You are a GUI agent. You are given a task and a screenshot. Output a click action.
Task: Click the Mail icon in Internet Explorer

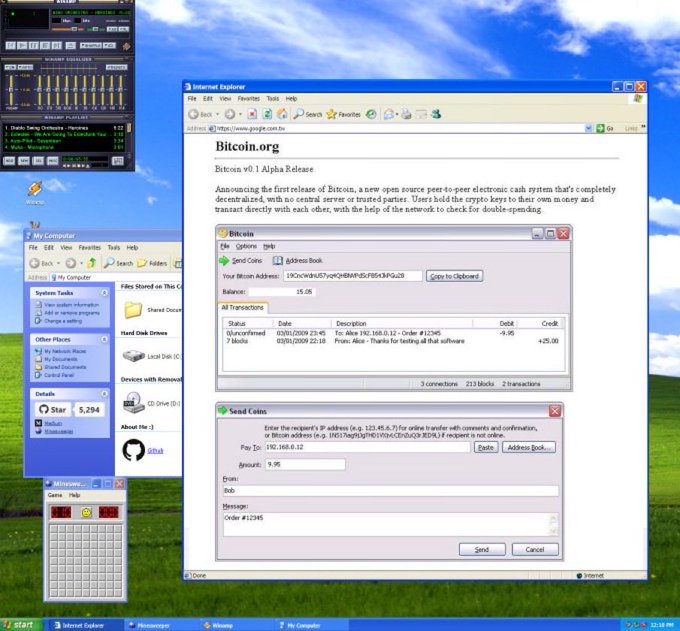[389, 114]
